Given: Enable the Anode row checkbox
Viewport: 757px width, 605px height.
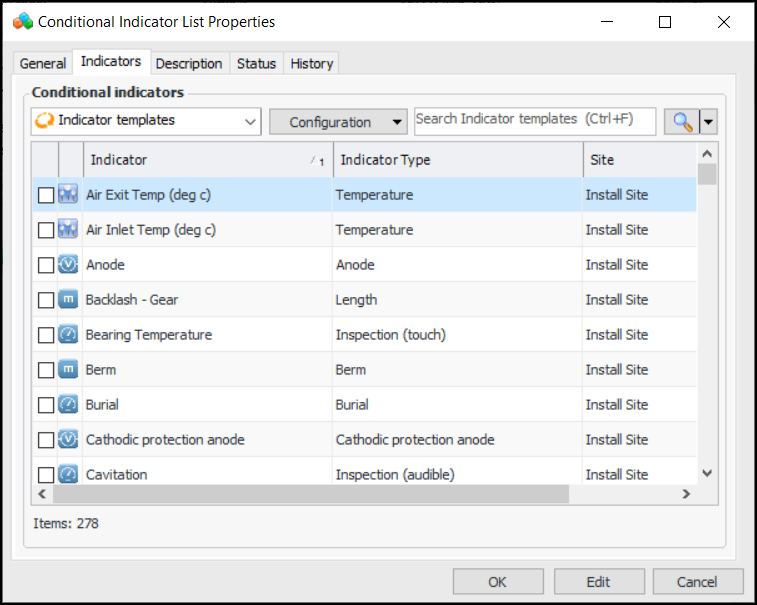Looking at the screenshot, I should point(46,265).
